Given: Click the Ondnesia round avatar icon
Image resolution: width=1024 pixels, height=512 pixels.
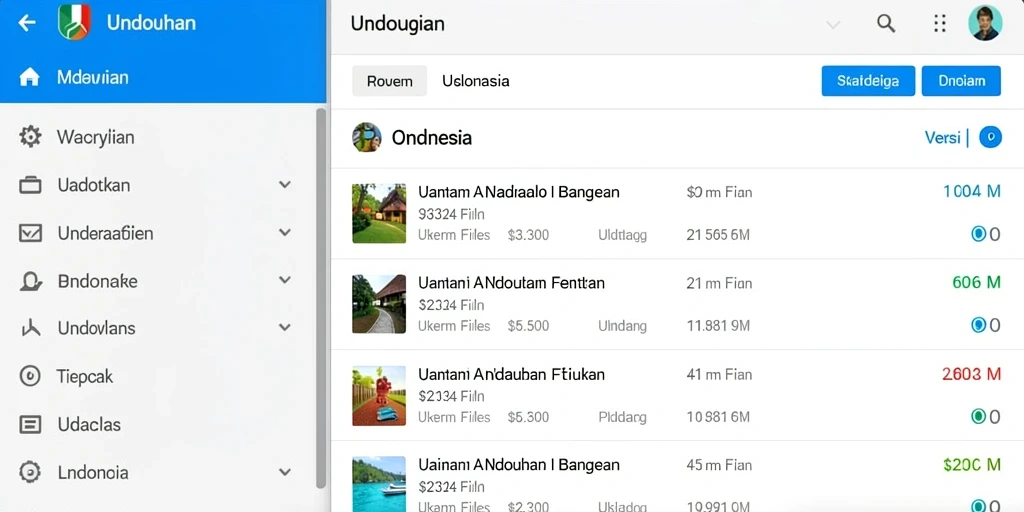Looking at the screenshot, I should pyautogui.click(x=366, y=137).
